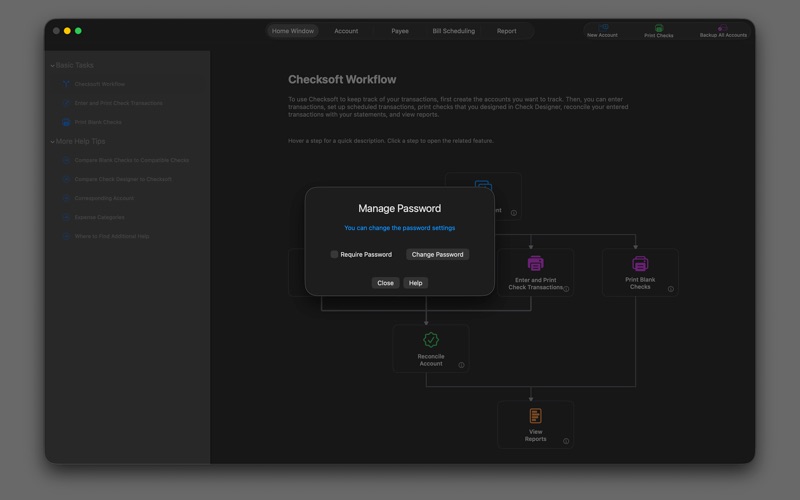Screen dimensions: 800x500
Task: Click the "View Reports" card label
Action: (x=535, y=435)
